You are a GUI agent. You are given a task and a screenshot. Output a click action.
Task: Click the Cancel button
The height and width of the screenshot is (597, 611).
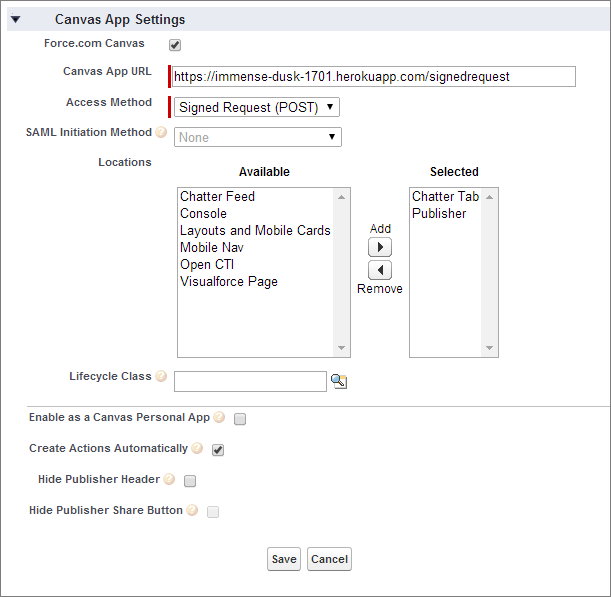point(329,559)
